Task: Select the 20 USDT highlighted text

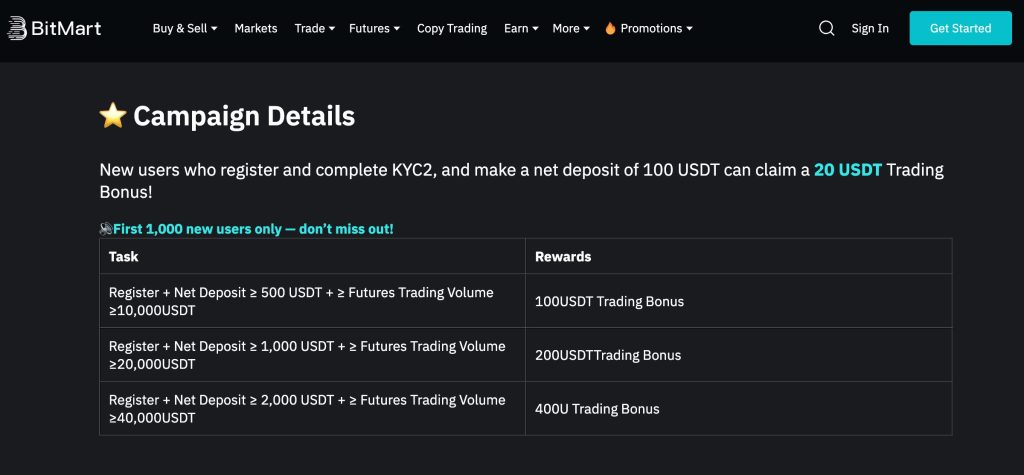Action: click(x=848, y=170)
